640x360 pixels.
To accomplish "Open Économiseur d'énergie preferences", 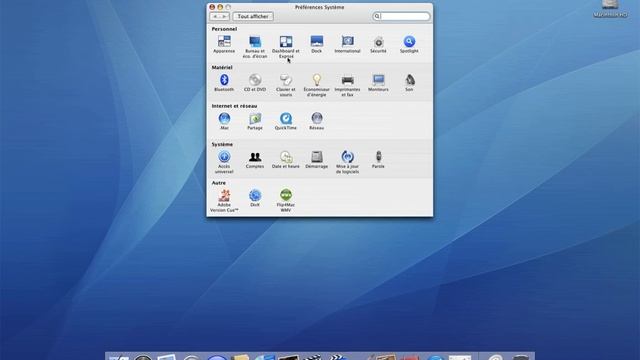I will pos(317,85).
